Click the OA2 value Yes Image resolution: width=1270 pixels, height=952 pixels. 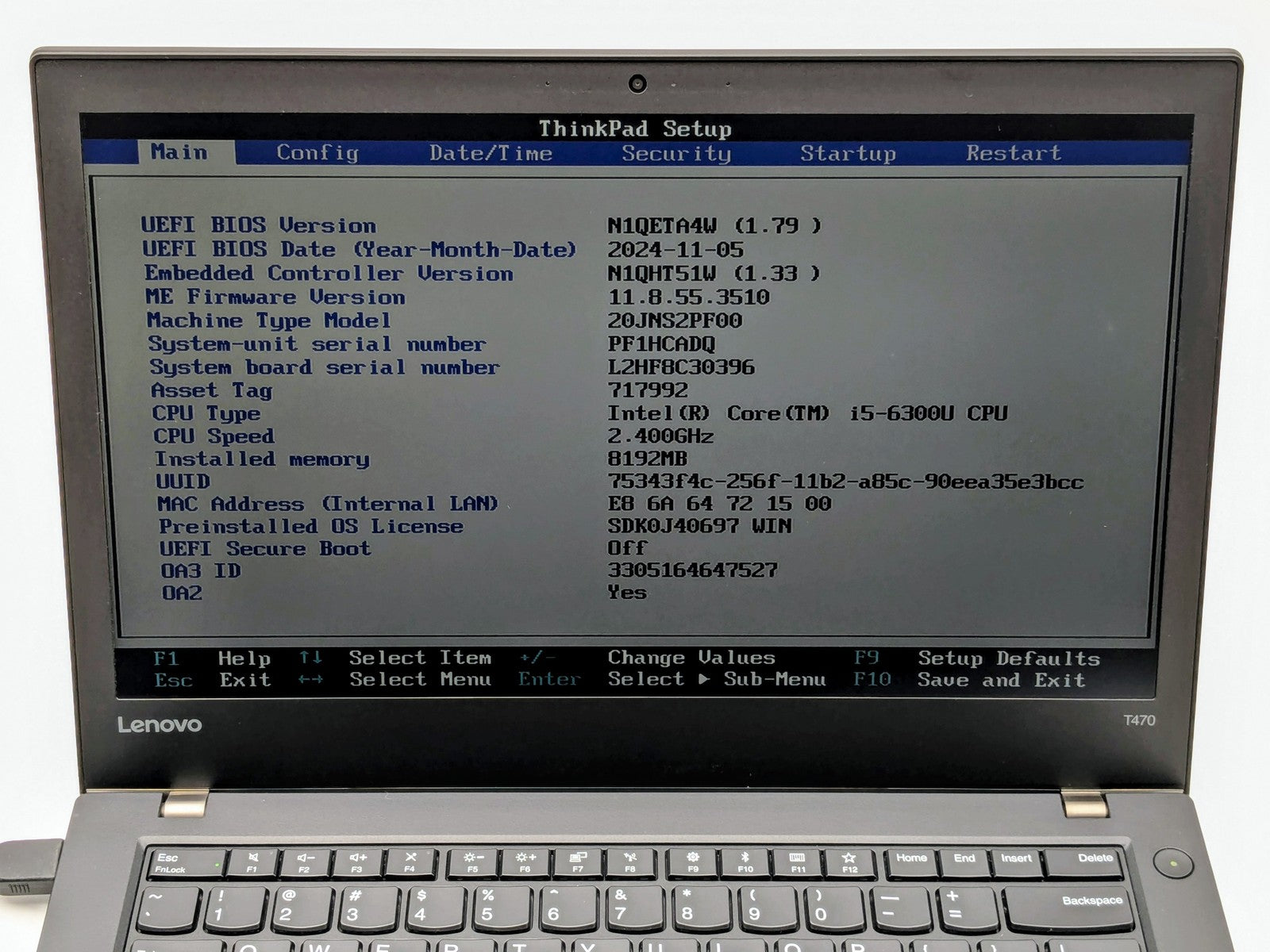[x=627, y=592]
